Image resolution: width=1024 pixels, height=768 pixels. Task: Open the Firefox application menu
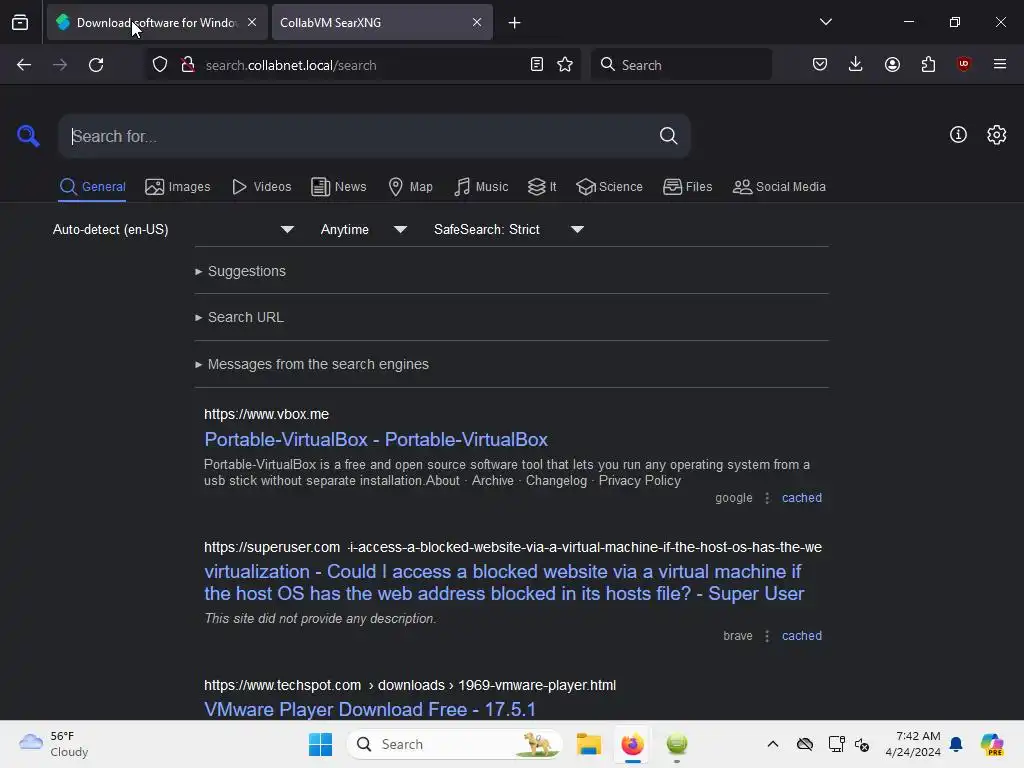pos(1000,64)
